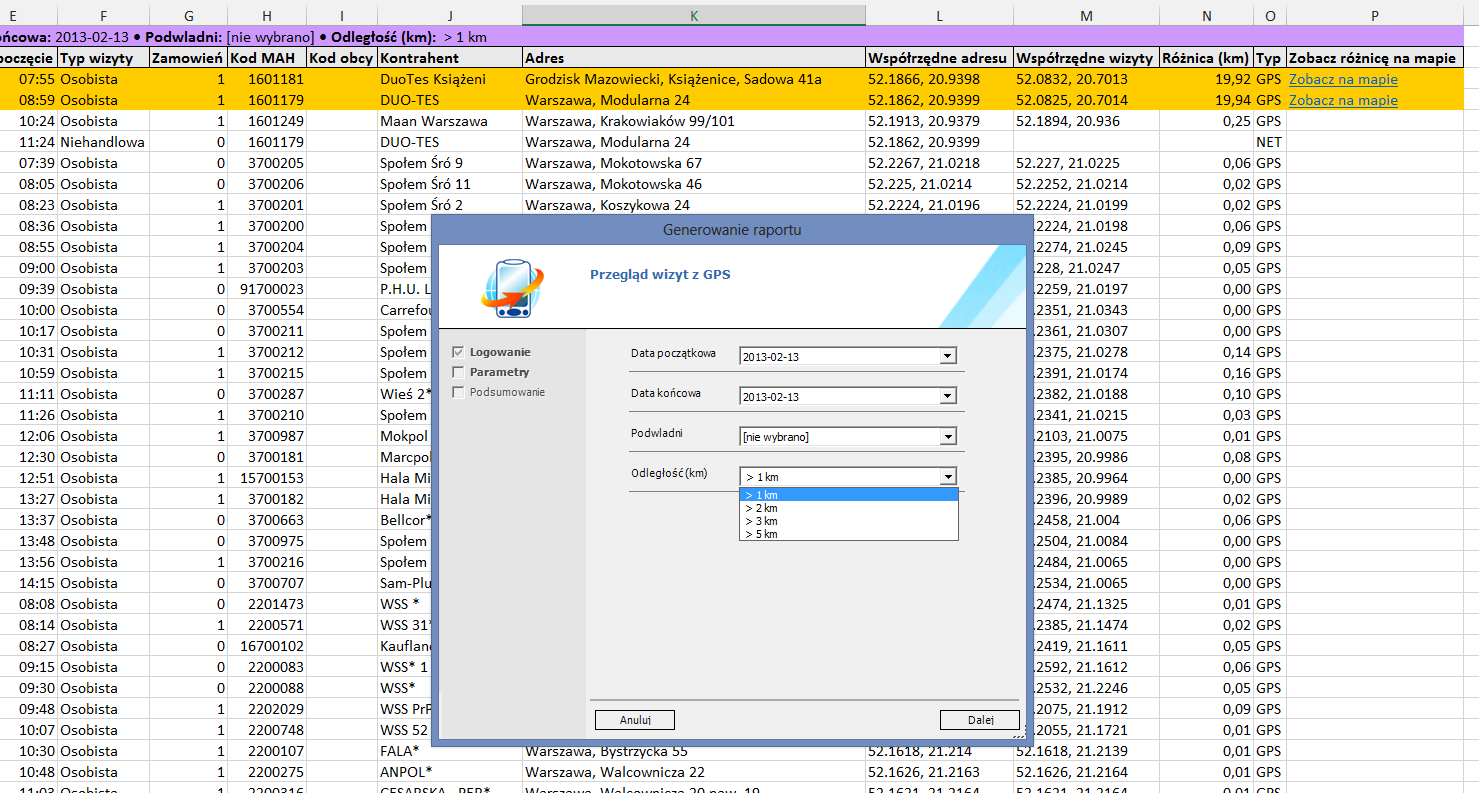
Task: Open 'Zobacz na mapie' link for DuoTes Książeni
Action: click(x=1343, y=79)
